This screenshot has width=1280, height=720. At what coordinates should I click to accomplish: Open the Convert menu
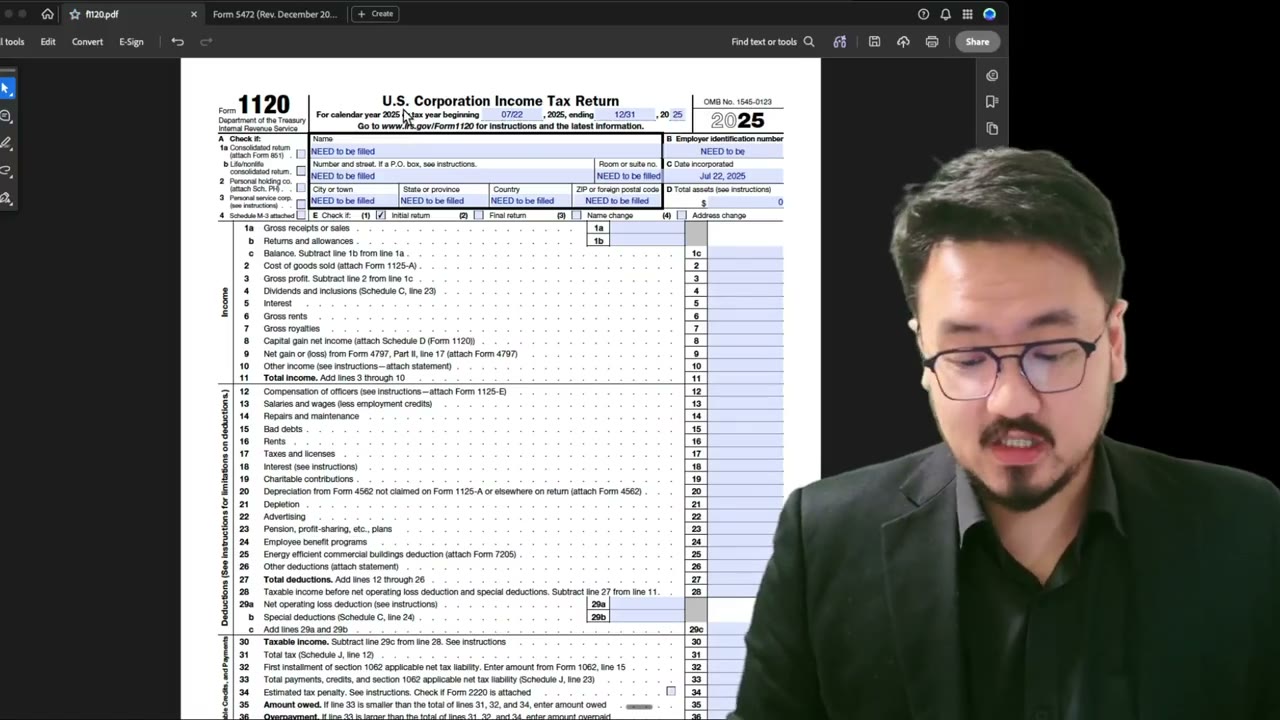(87, 42)
